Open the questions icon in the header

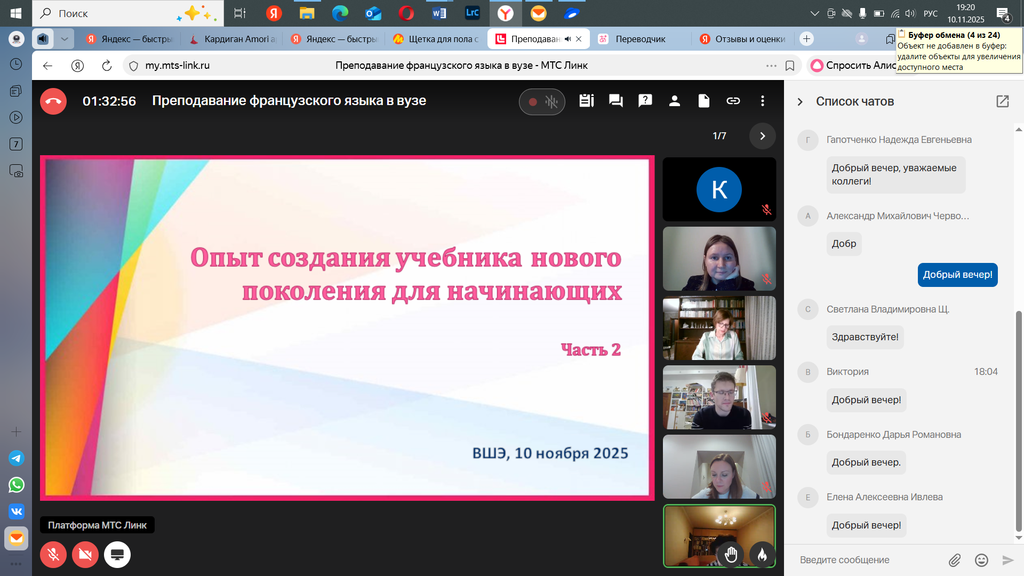tap(646, 101)
